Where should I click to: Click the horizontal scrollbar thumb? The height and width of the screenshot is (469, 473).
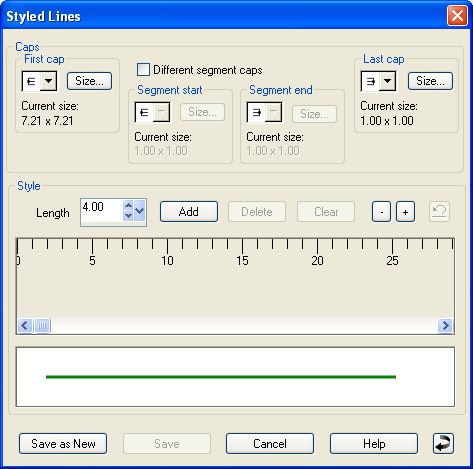tap(42, 325)
